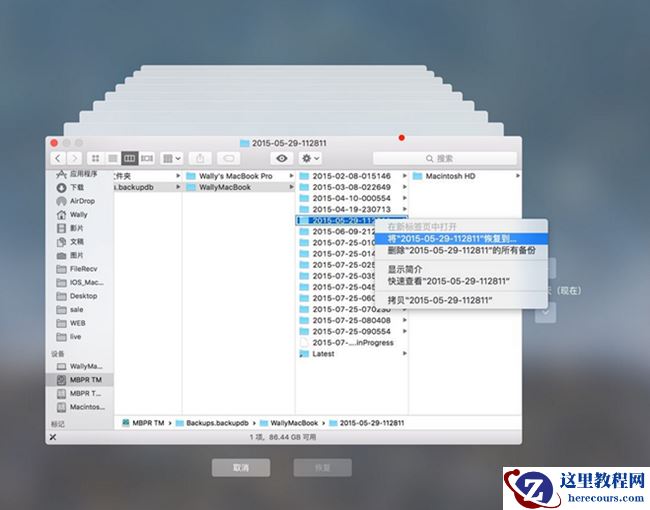The image size is (650, 510).
Task: Choose 显示简介 from context menu
Action: point(461,270)
